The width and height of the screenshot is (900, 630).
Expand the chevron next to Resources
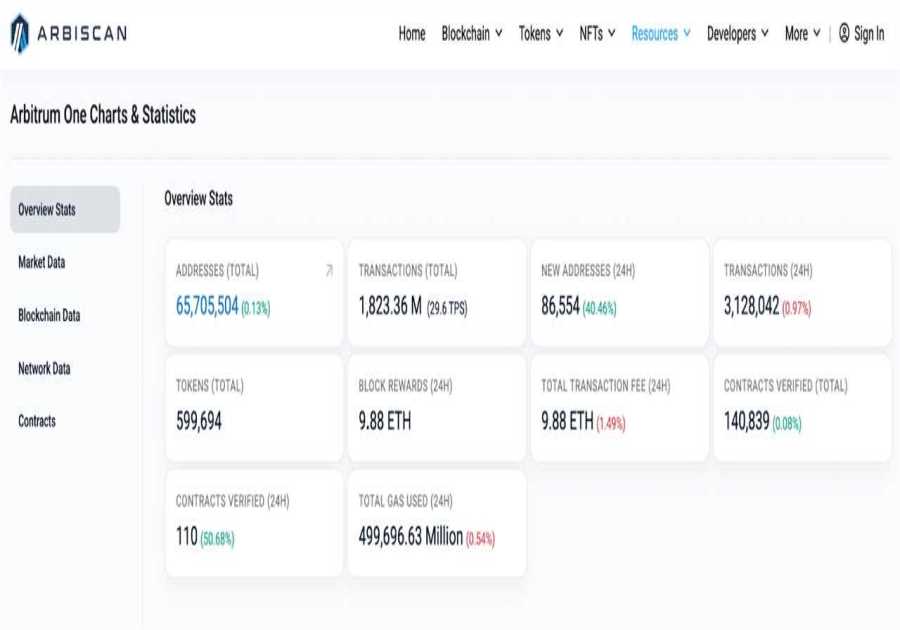pyautogui.click(x=686, y=33)
